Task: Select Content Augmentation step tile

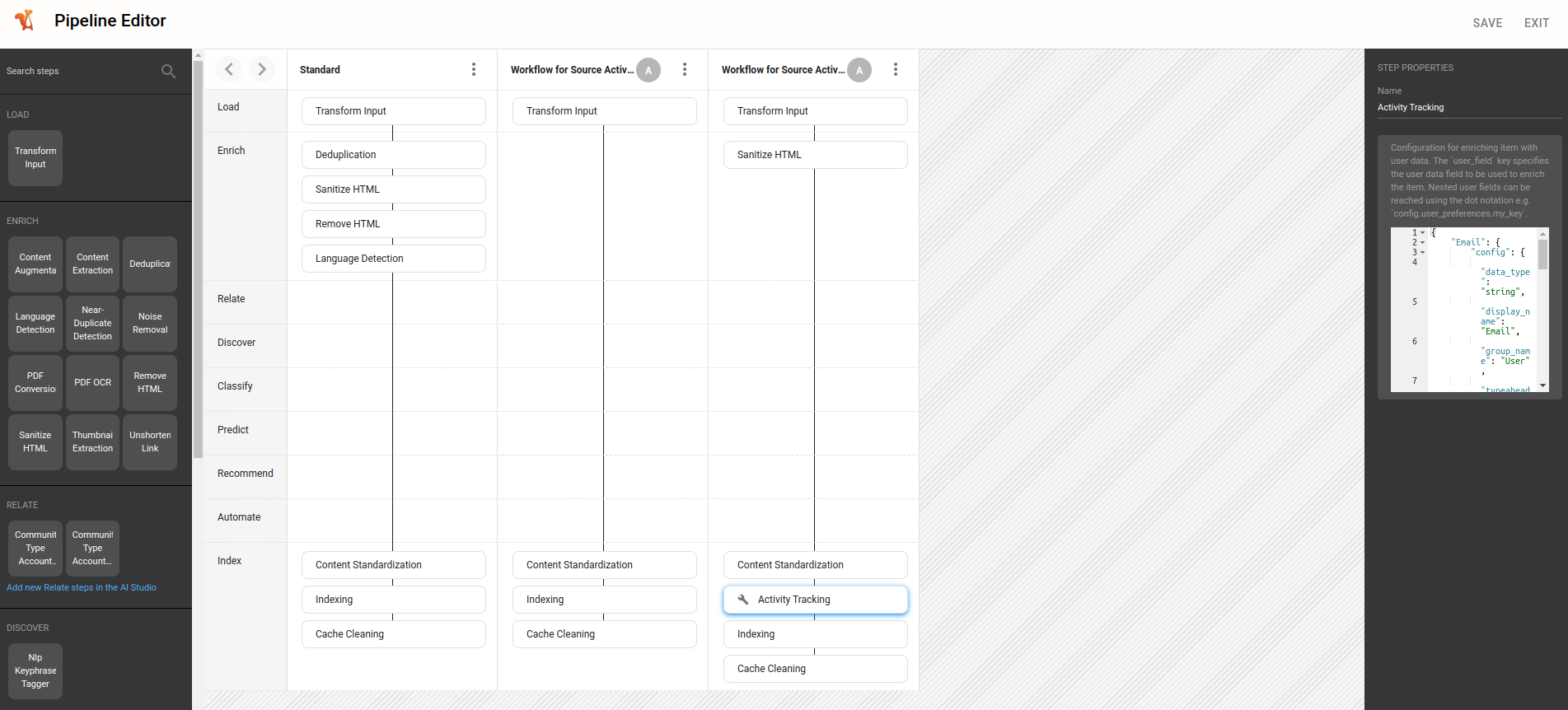Action: click(35, 264)
